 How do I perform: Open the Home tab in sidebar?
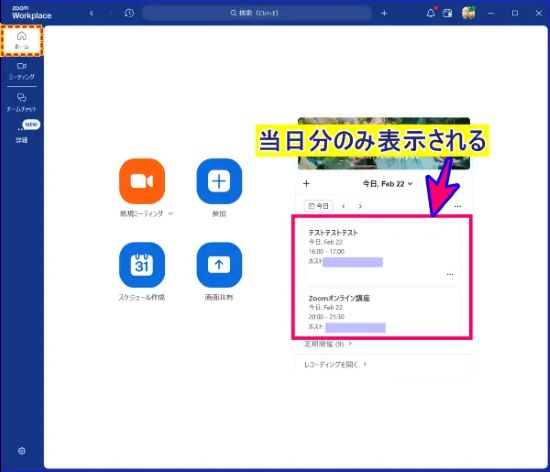point(22,40)
